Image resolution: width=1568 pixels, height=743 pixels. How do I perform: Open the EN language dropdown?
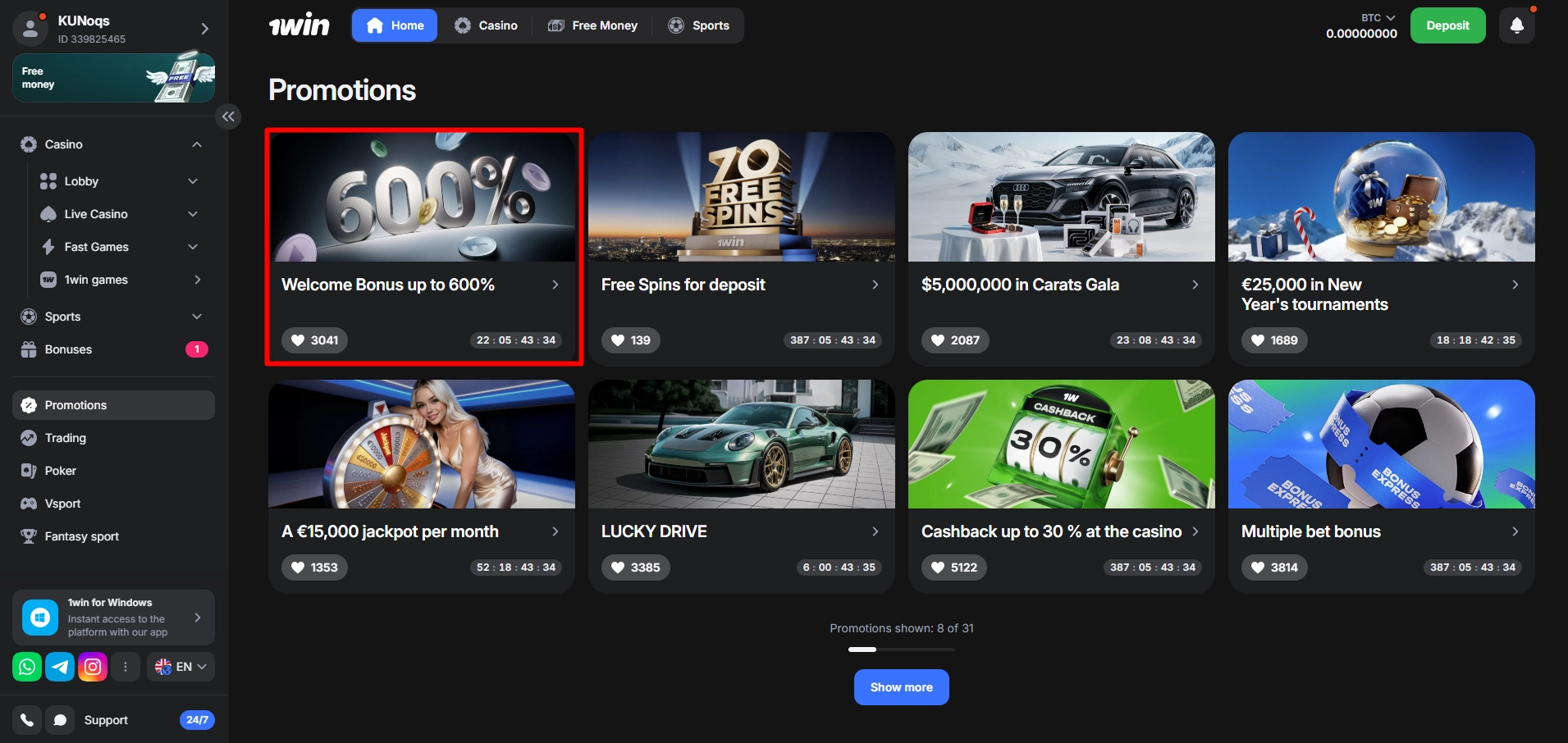181,667
